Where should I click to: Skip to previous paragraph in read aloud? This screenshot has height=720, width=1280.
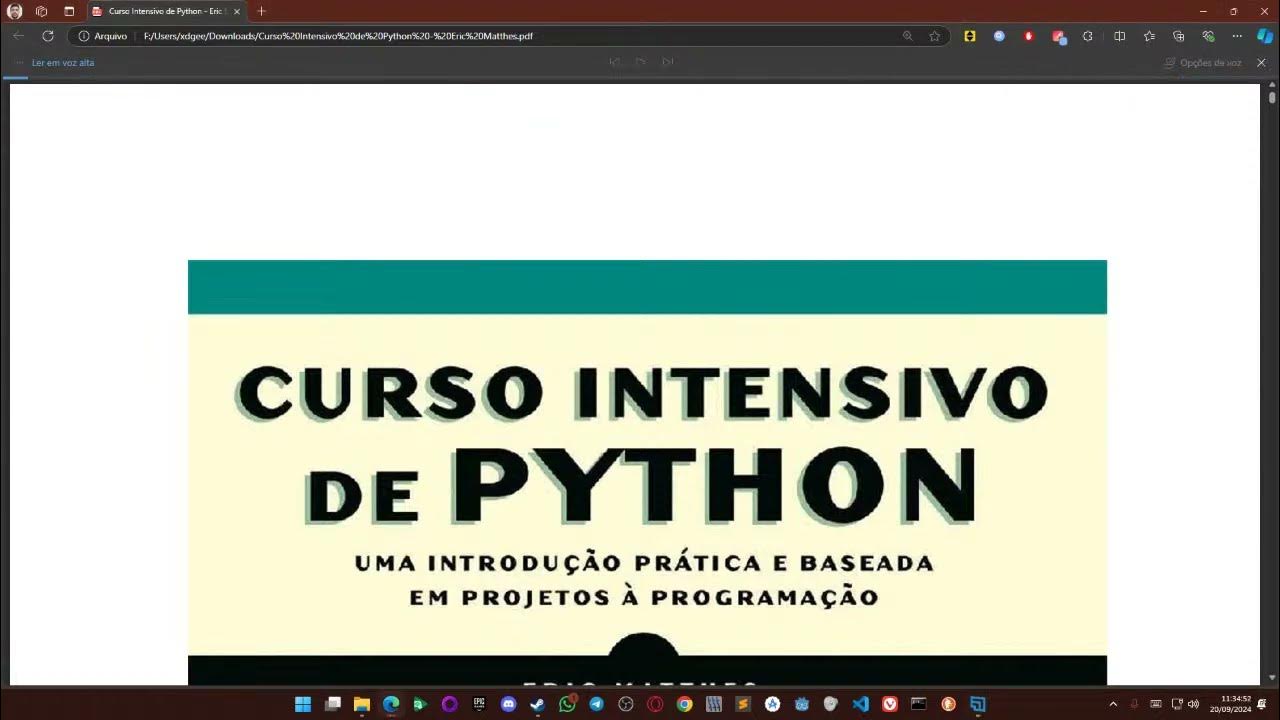pyautogui.click(x=614, y=62)
